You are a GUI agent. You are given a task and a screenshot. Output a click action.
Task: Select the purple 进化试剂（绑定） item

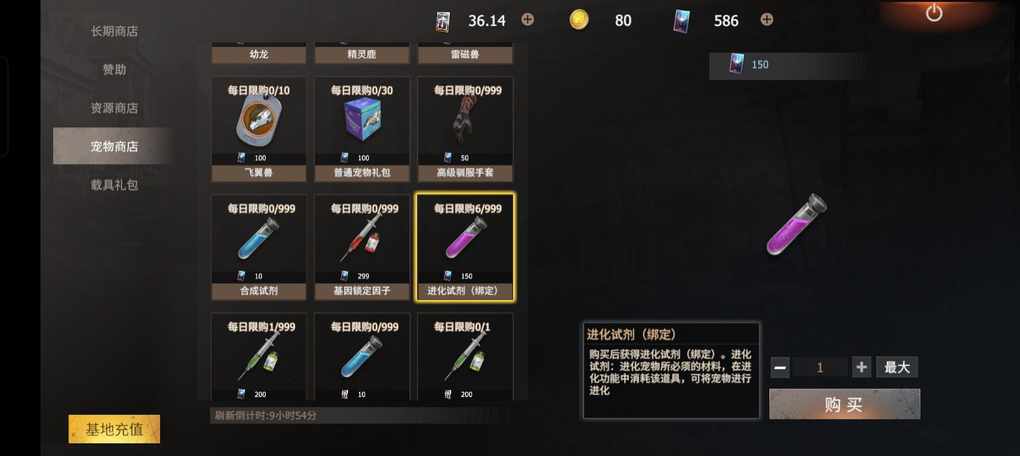pyautogui.click(x=465, y=247)
